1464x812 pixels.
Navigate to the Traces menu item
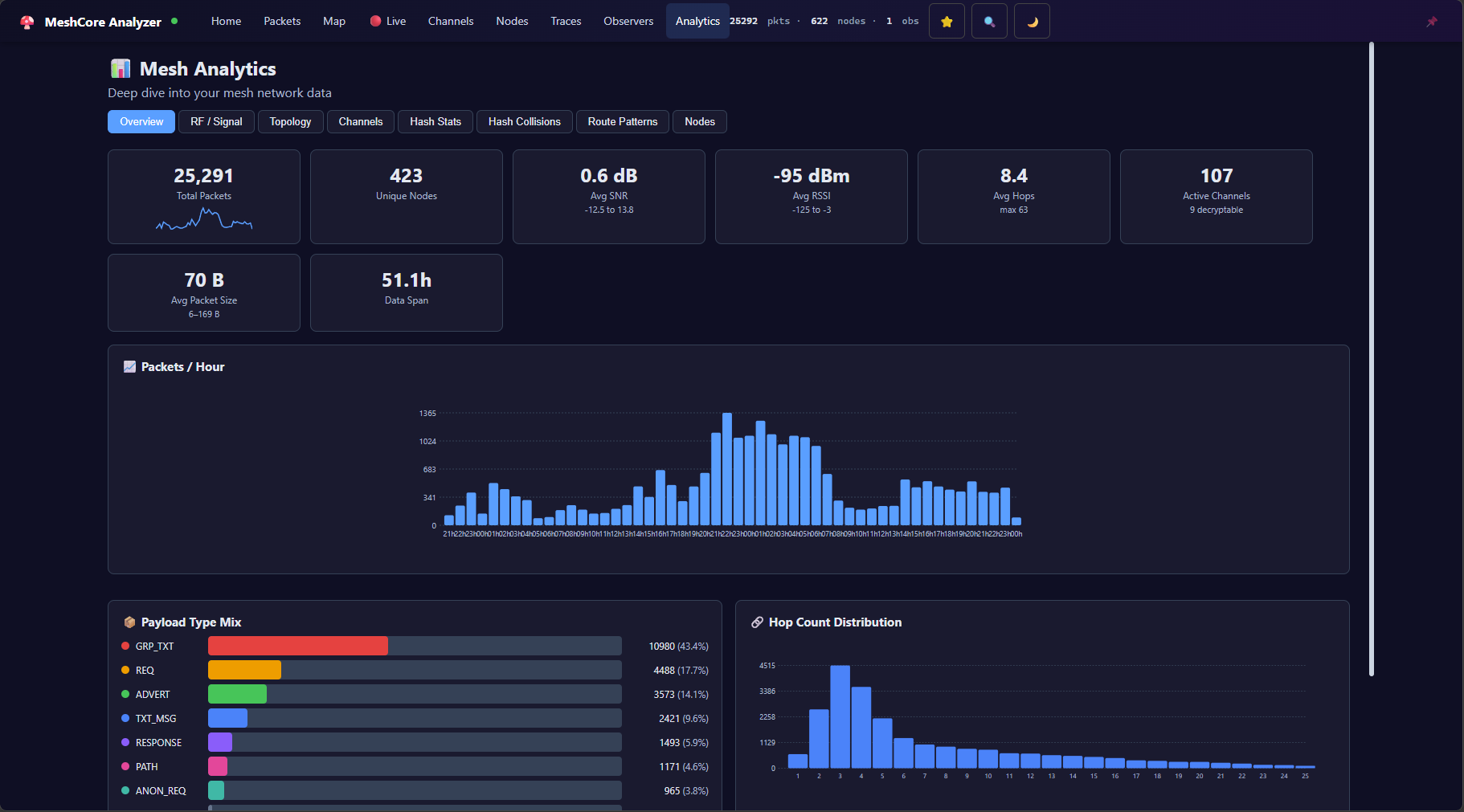tap(566, 21)
